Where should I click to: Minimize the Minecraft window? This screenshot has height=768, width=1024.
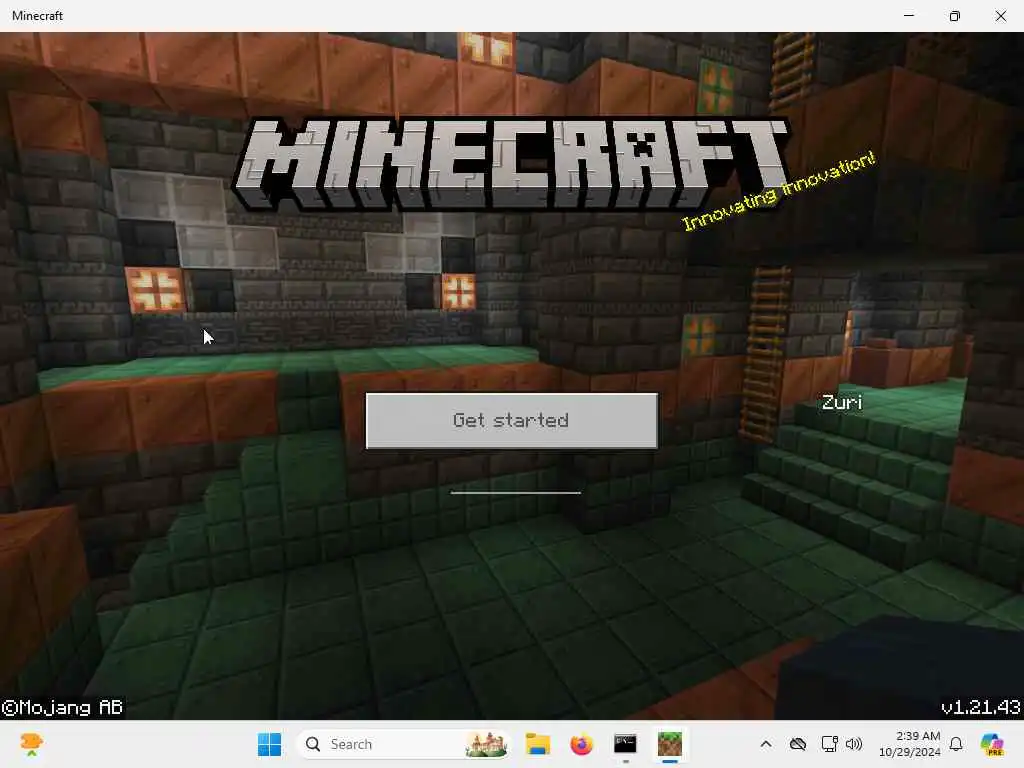click(x=908, y=16)
